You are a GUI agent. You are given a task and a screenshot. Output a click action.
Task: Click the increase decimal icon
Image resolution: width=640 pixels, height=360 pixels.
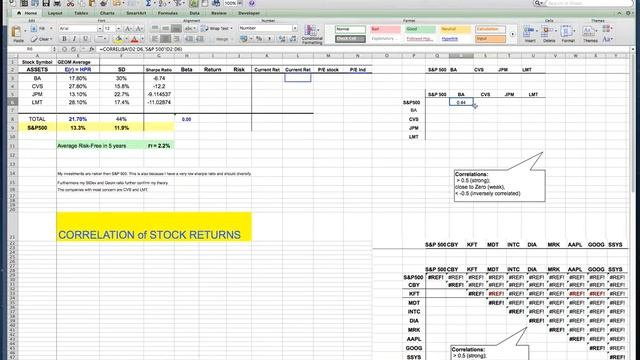pyautogui.click(x=282, y=39)
